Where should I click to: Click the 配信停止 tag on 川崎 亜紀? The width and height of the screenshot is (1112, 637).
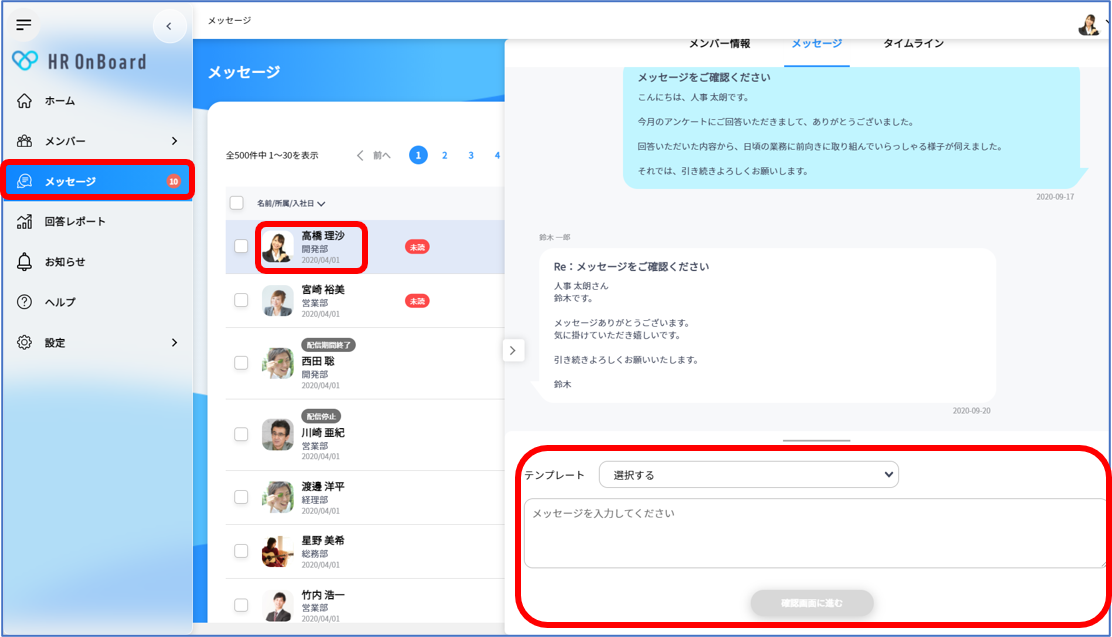pos(321,416)
